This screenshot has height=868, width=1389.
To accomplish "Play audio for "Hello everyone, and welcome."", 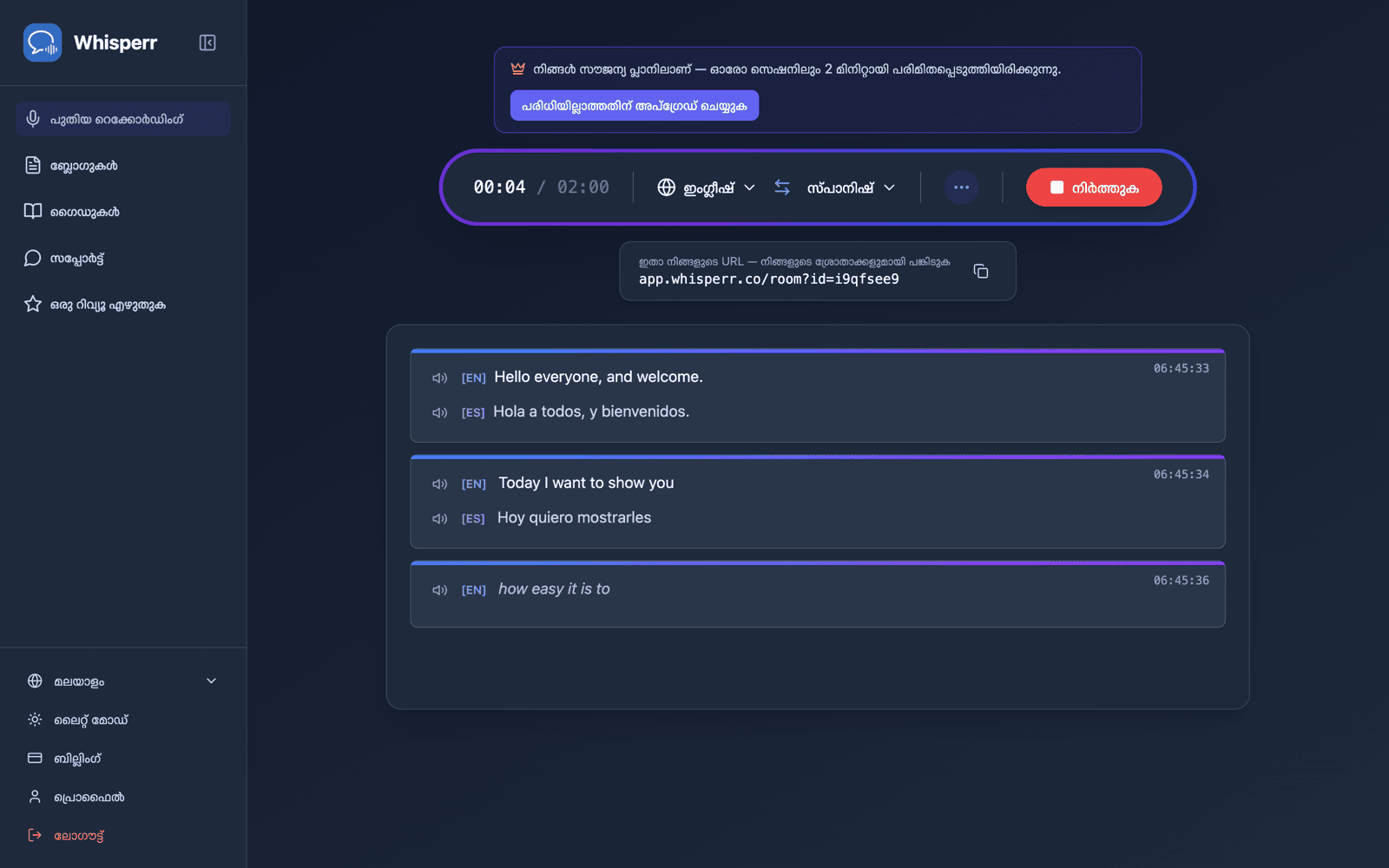I will (x=440, y=378).
